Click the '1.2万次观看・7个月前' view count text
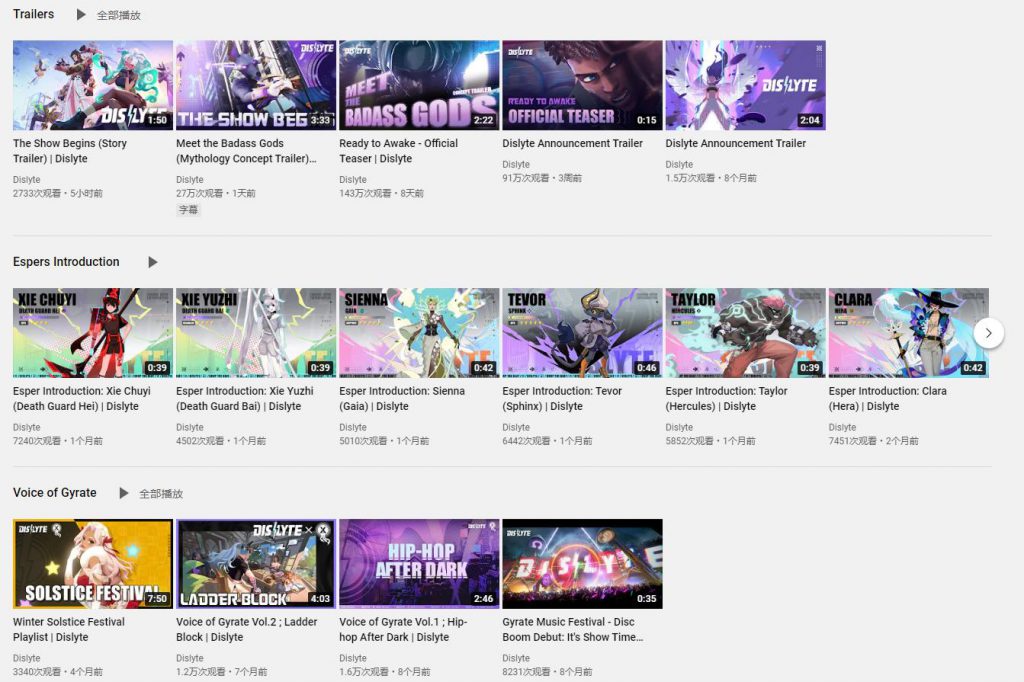The image size is (1024, 682). [222, 672]
